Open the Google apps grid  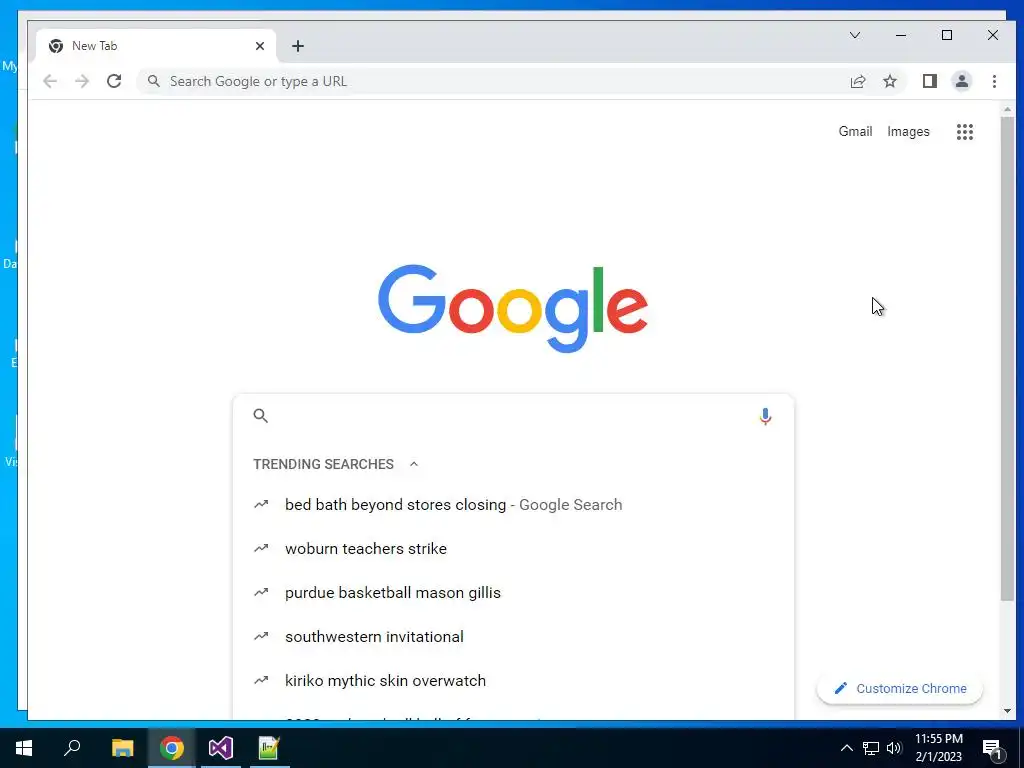(965, 132)
